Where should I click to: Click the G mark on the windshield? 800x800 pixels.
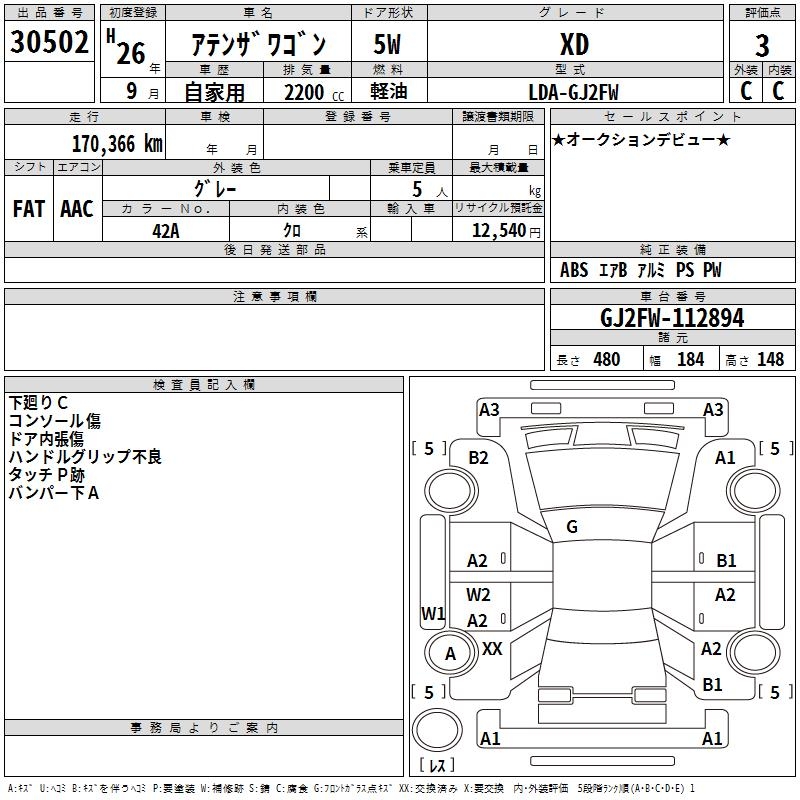point(572,527)
